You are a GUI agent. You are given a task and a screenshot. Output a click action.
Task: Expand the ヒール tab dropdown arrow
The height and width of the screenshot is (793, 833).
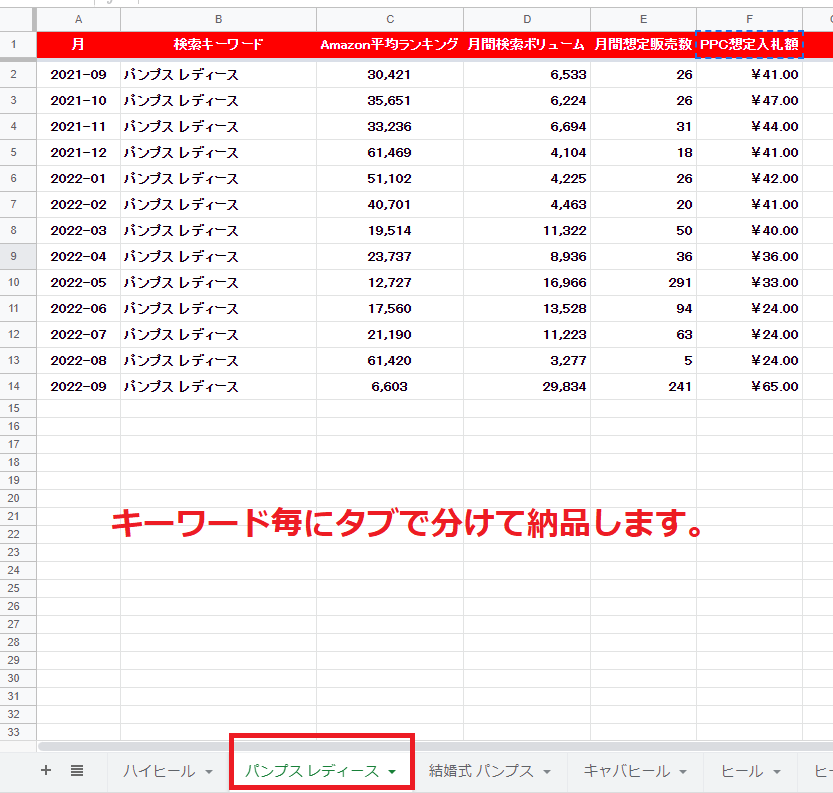pyautogui.click(x=777, y=772)
